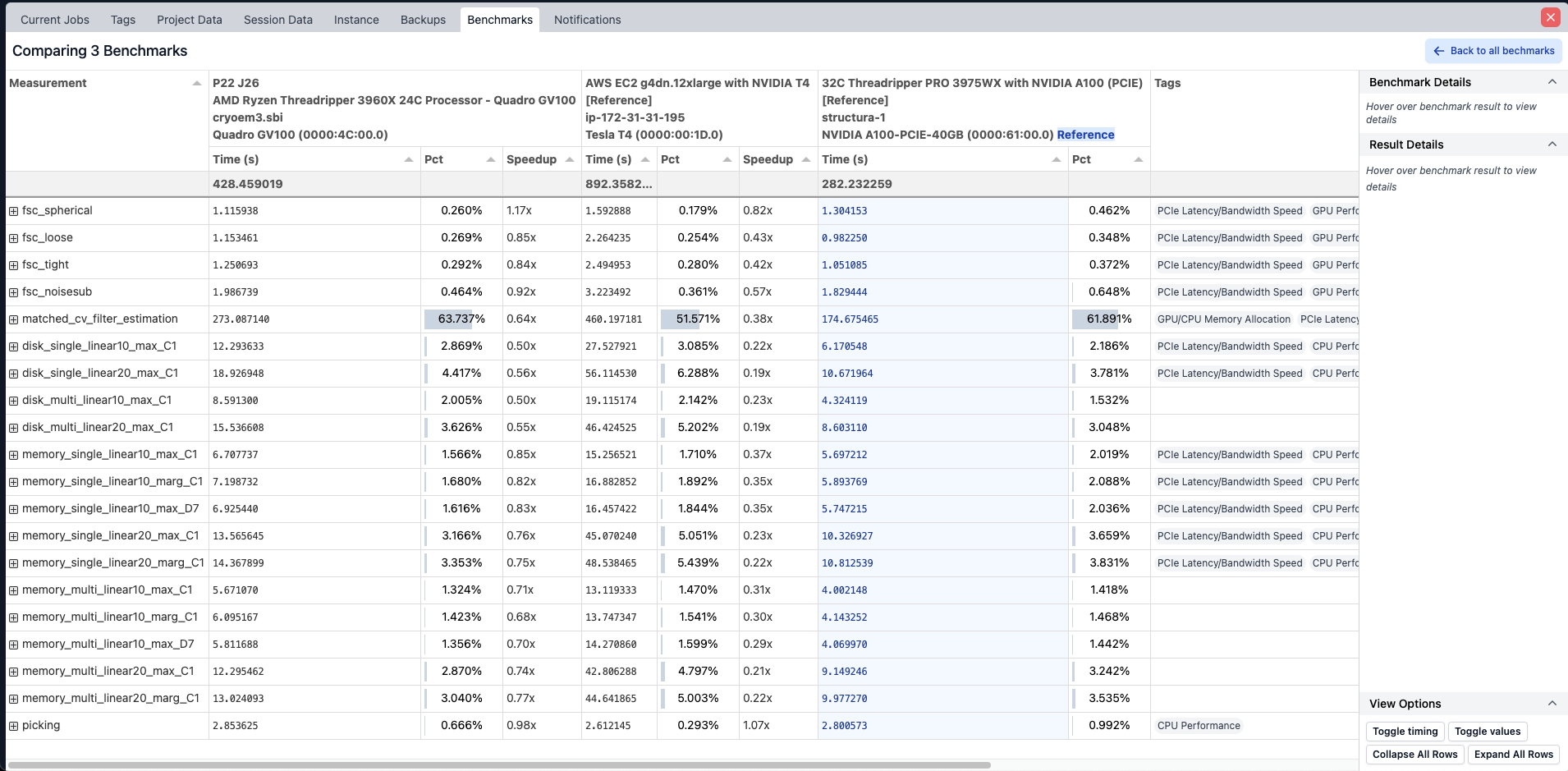The width and height of the screenshot is (1568, 771).
Task: Click reference time 1.304153
Action: click(844, 211)
